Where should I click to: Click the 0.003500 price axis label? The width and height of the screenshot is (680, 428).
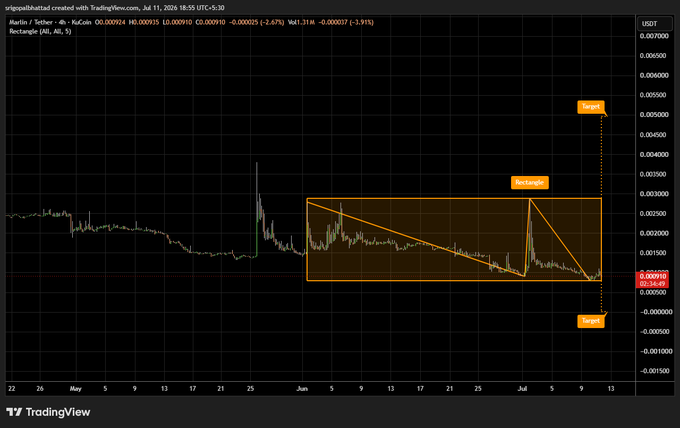point(654,174)
